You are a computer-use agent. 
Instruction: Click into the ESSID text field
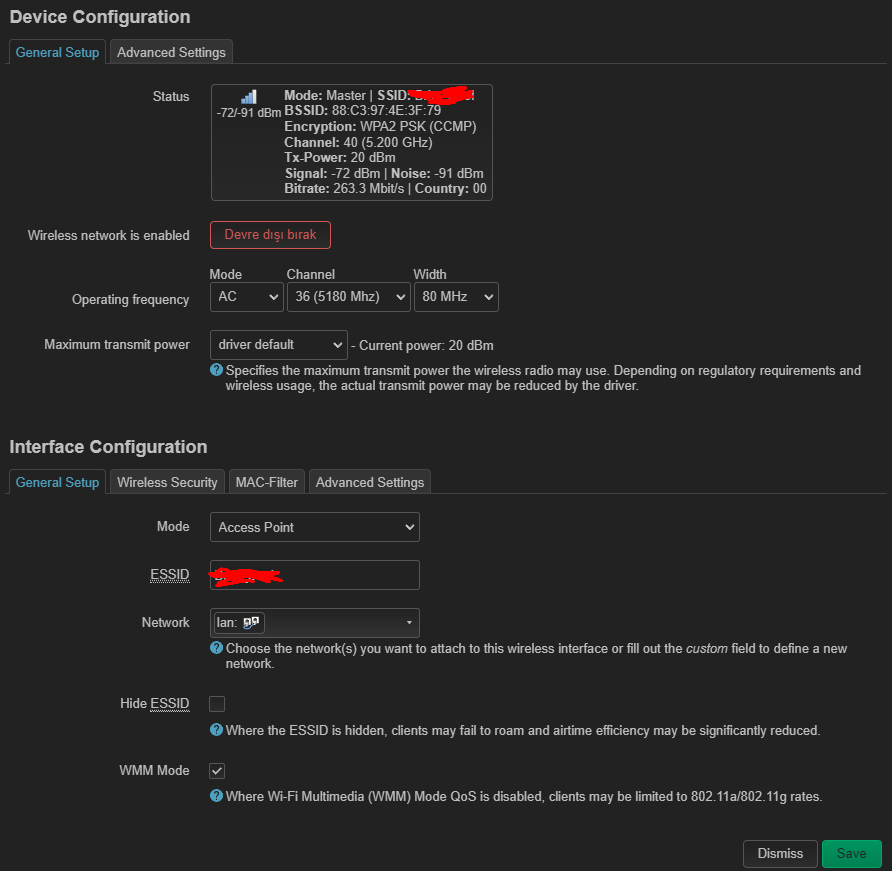click(x=315, y=575)
